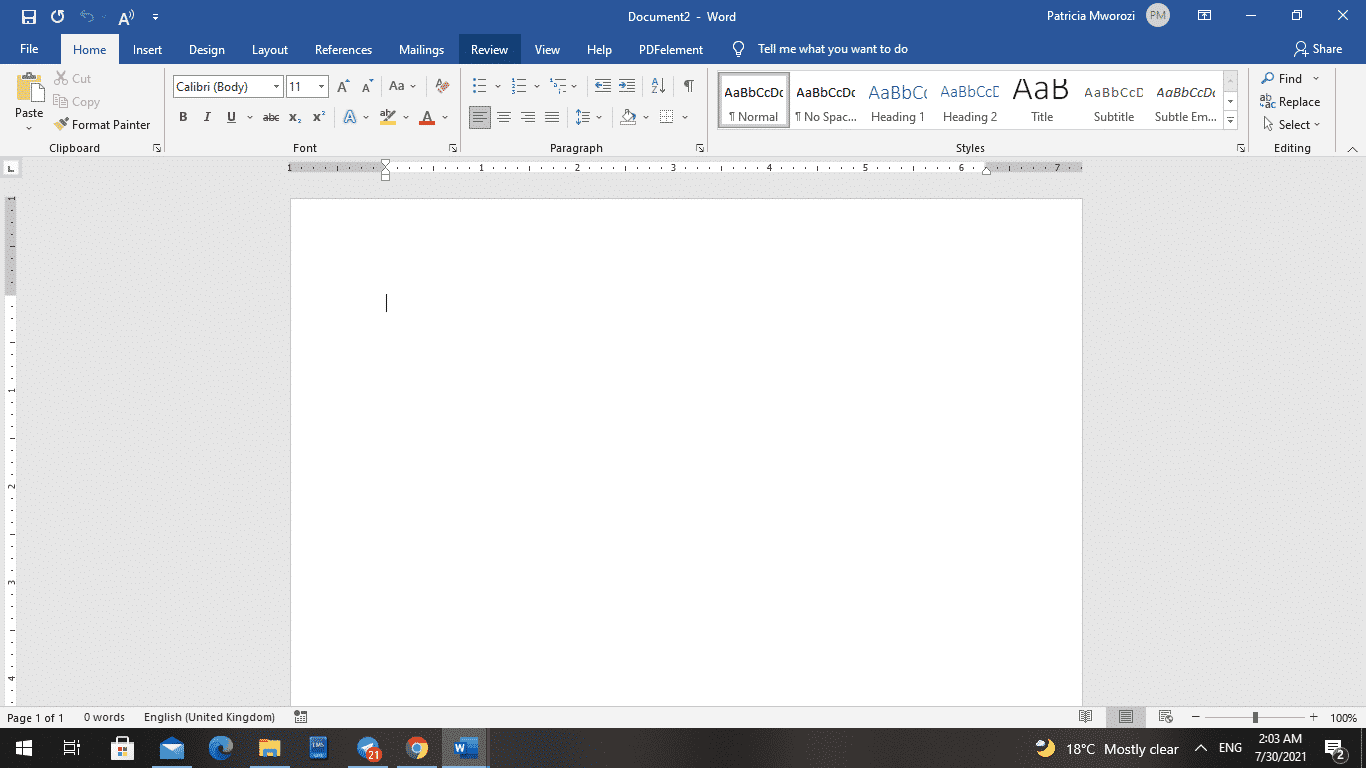This screenshot has width=1366, height=768.
Task: Toggle bullet list
Action: click(x=480, y=86)
